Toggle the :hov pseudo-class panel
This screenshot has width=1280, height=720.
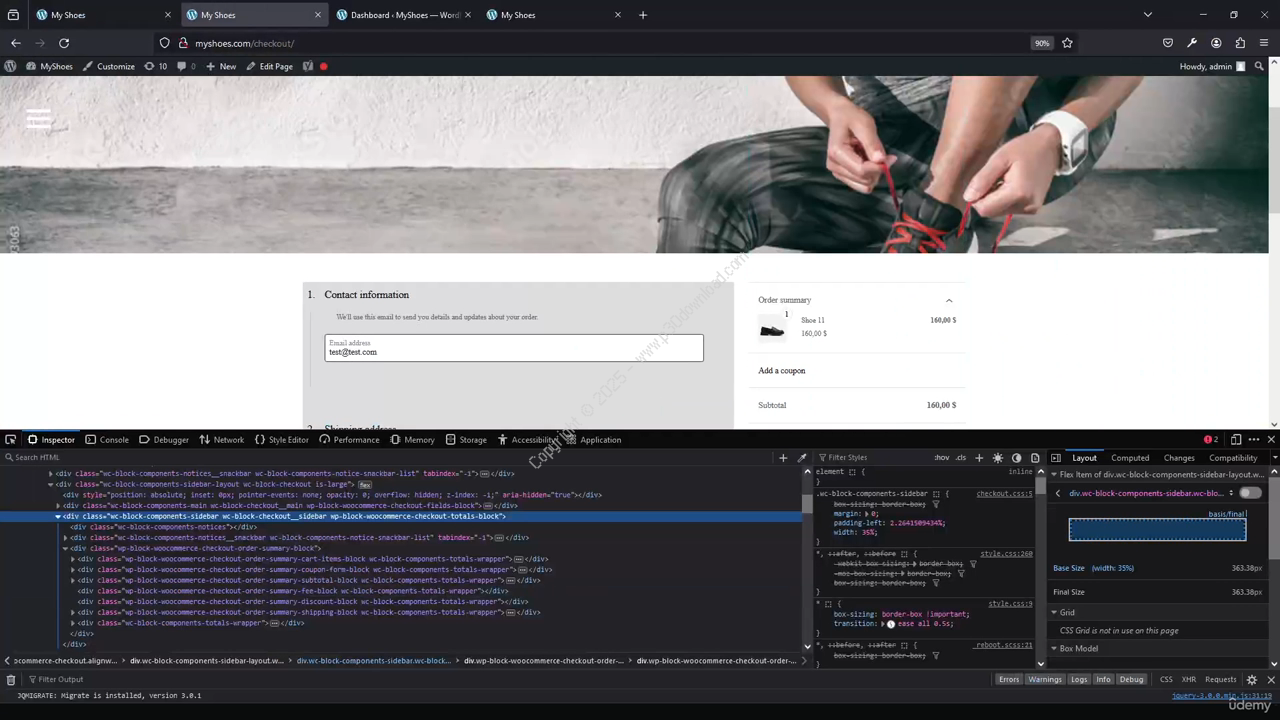[x=942, y=457]
